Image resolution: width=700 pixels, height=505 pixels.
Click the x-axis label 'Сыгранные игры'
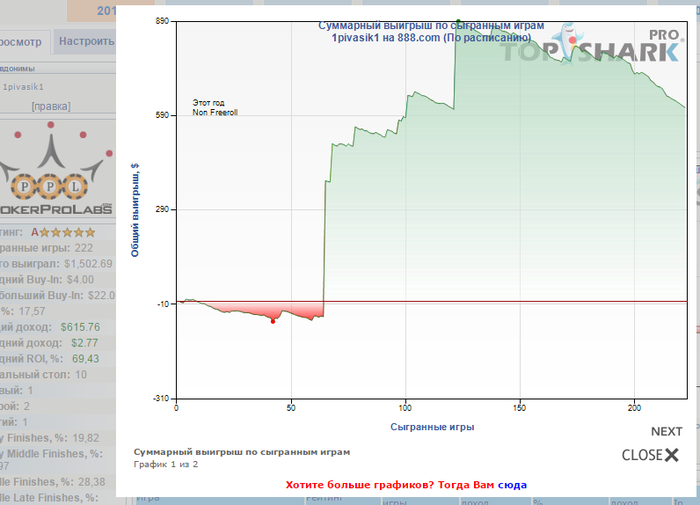(x=432, y=427)
